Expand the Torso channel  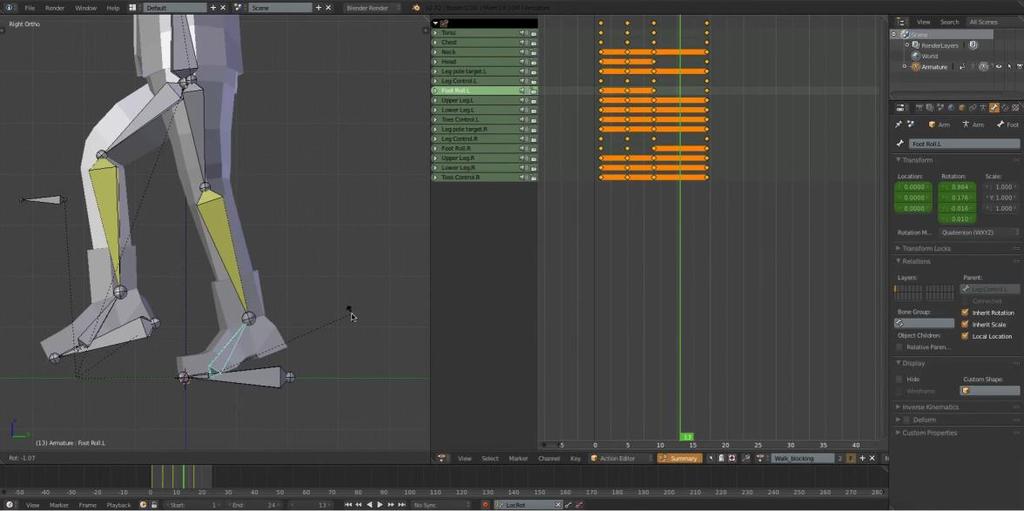tap(436, 33)
